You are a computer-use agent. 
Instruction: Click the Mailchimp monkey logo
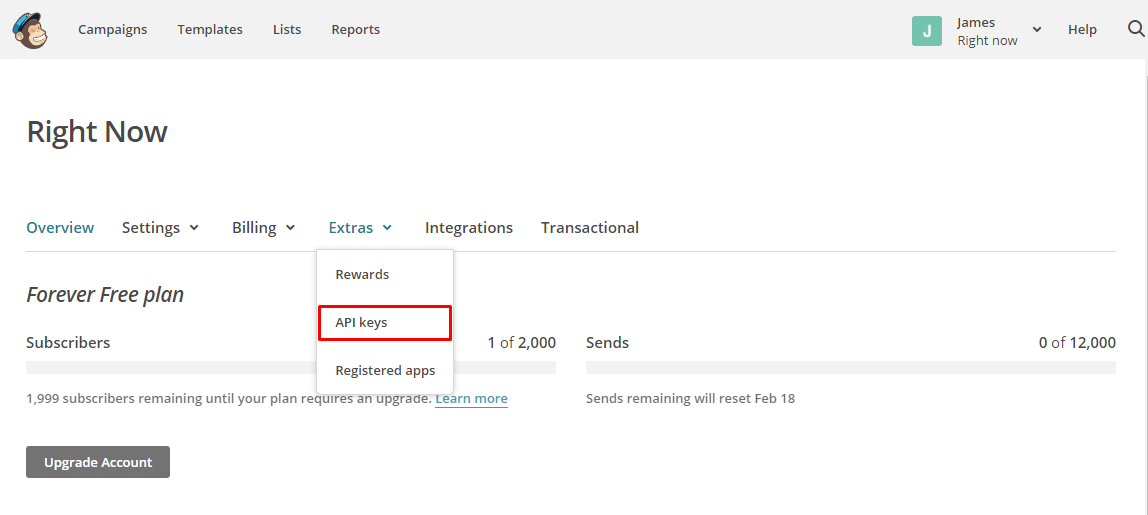tap(30, 30)
